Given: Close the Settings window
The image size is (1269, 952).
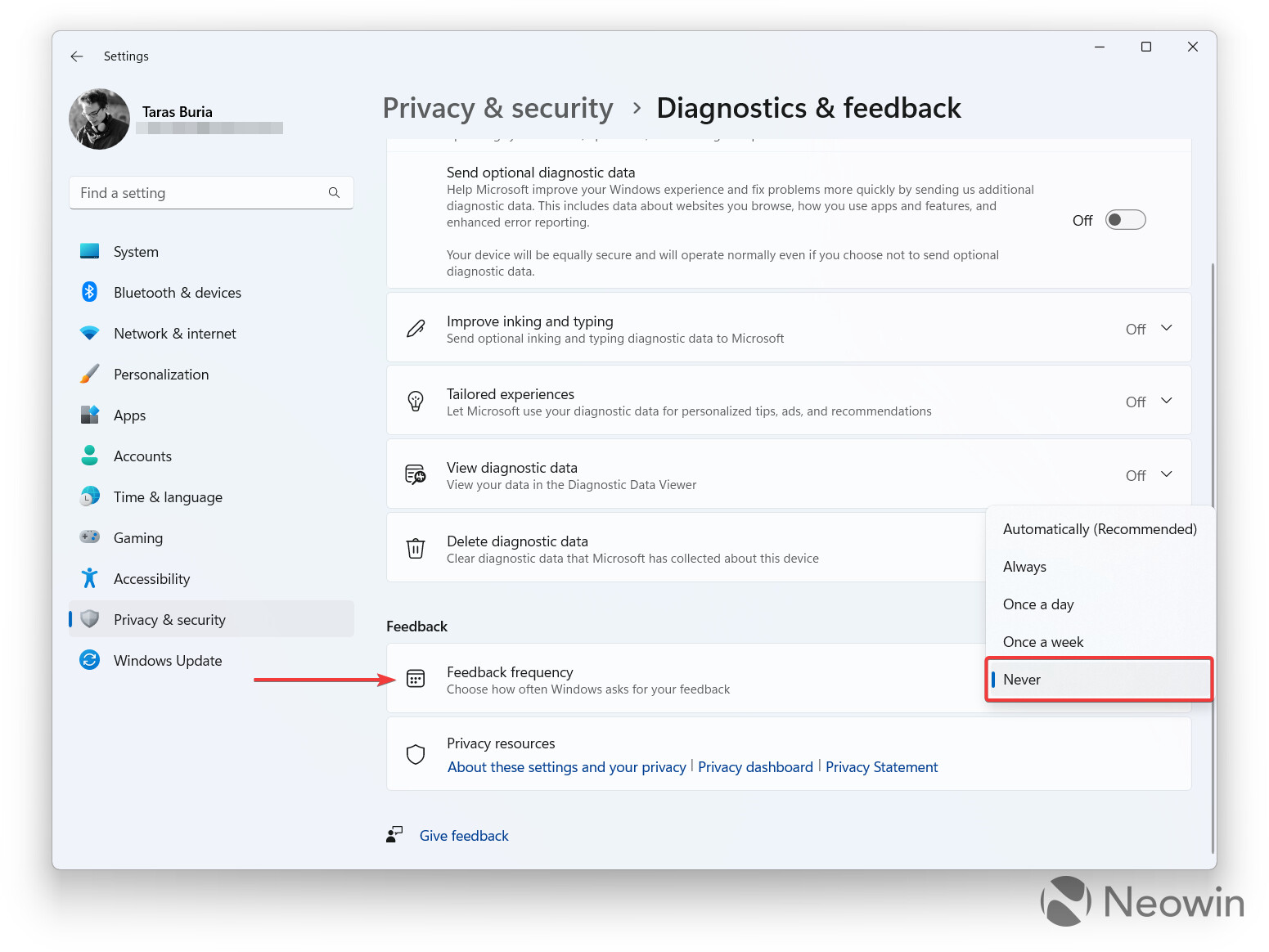Looking at the screenshot, I should click(1193, 47).
